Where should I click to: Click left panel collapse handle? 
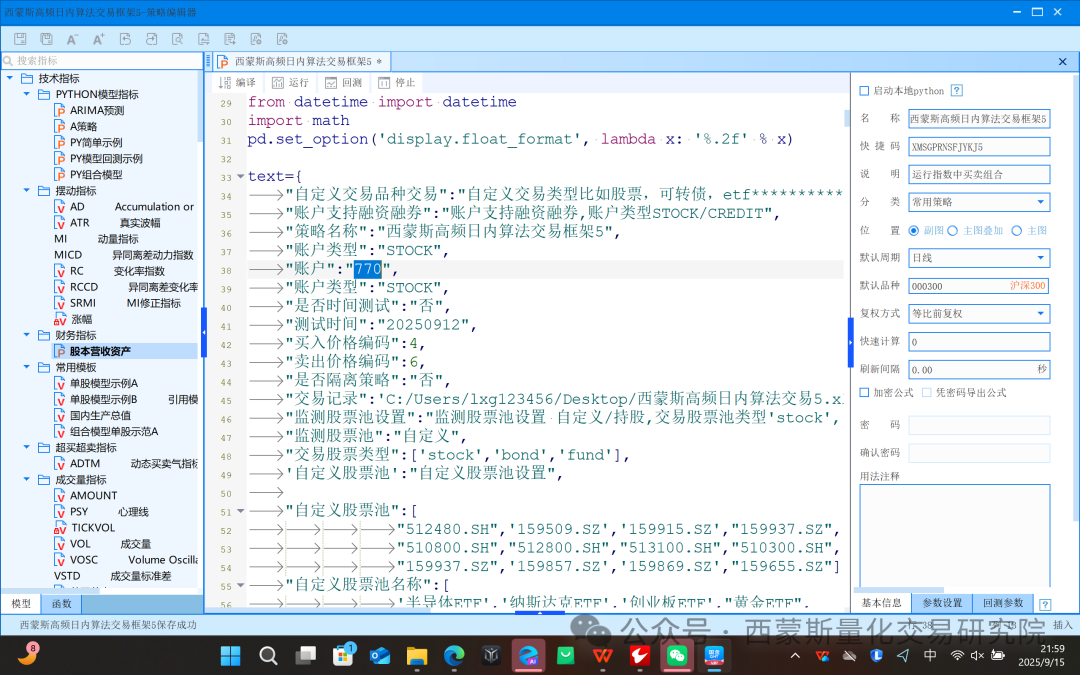coord(204,333)
